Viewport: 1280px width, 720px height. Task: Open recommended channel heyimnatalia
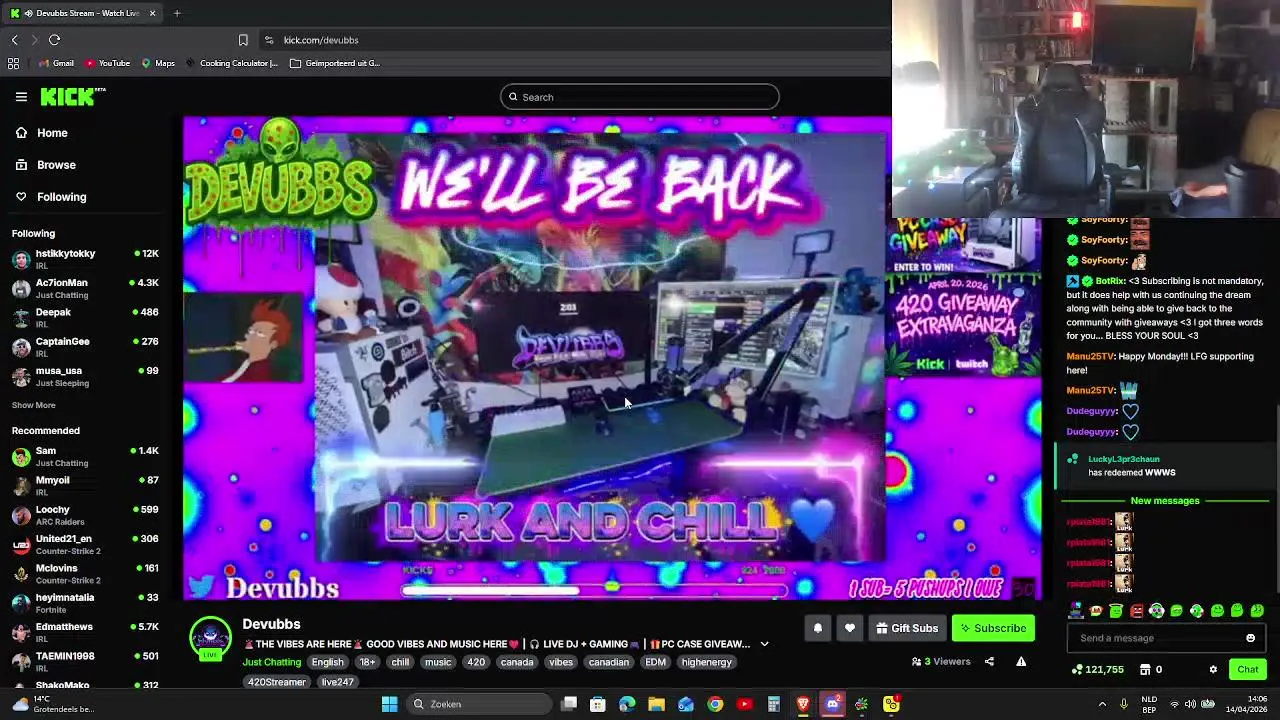point(86,603)
